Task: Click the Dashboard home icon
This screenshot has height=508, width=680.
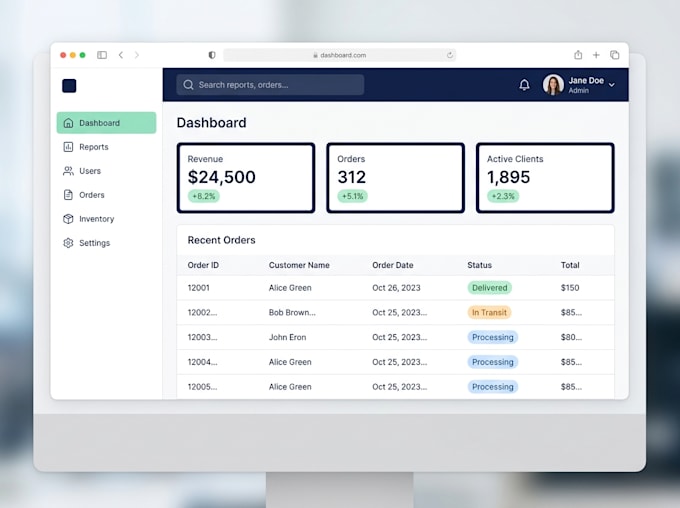Action: pos(69,123)
